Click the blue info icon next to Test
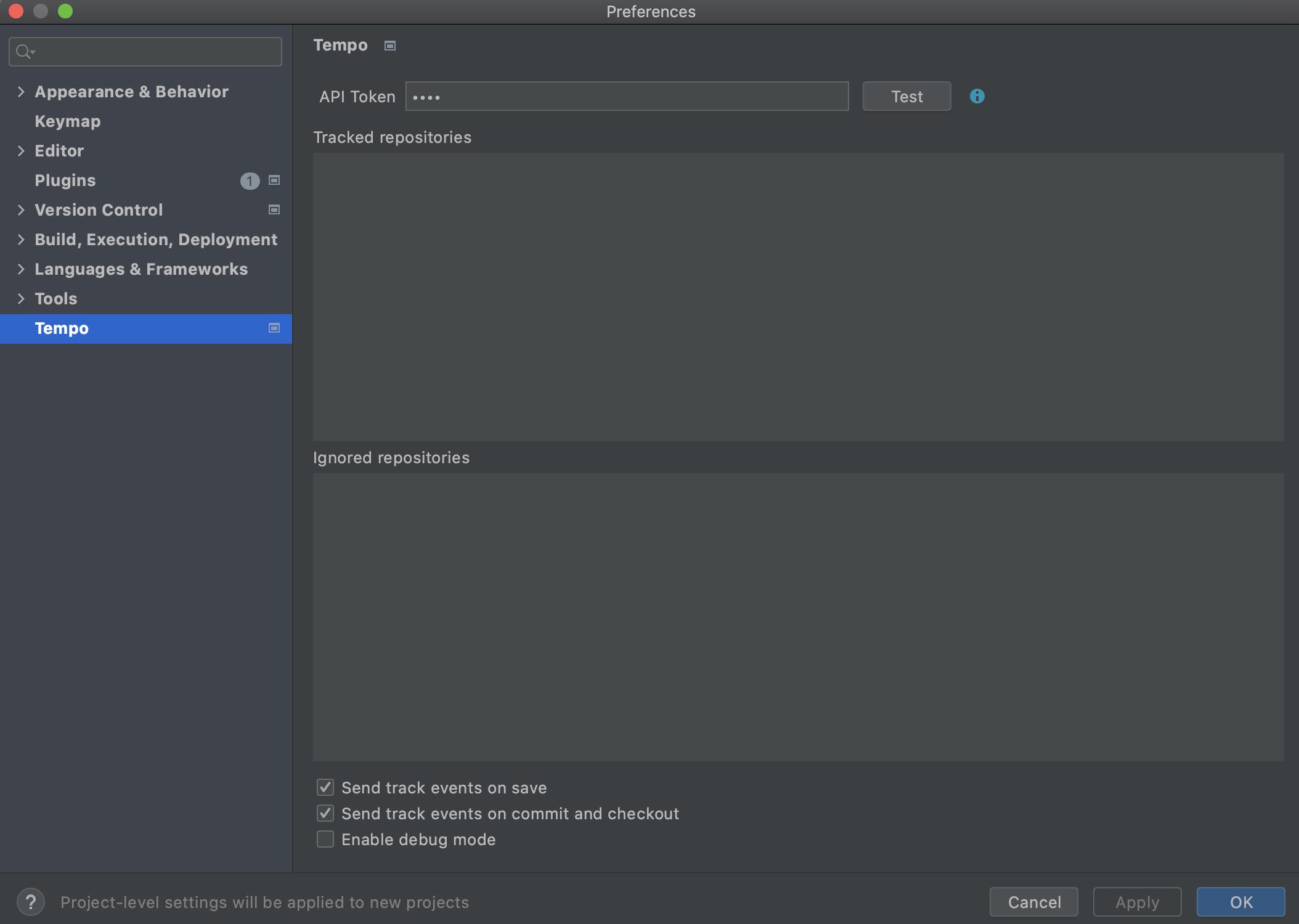 click(x=977, y=96)
